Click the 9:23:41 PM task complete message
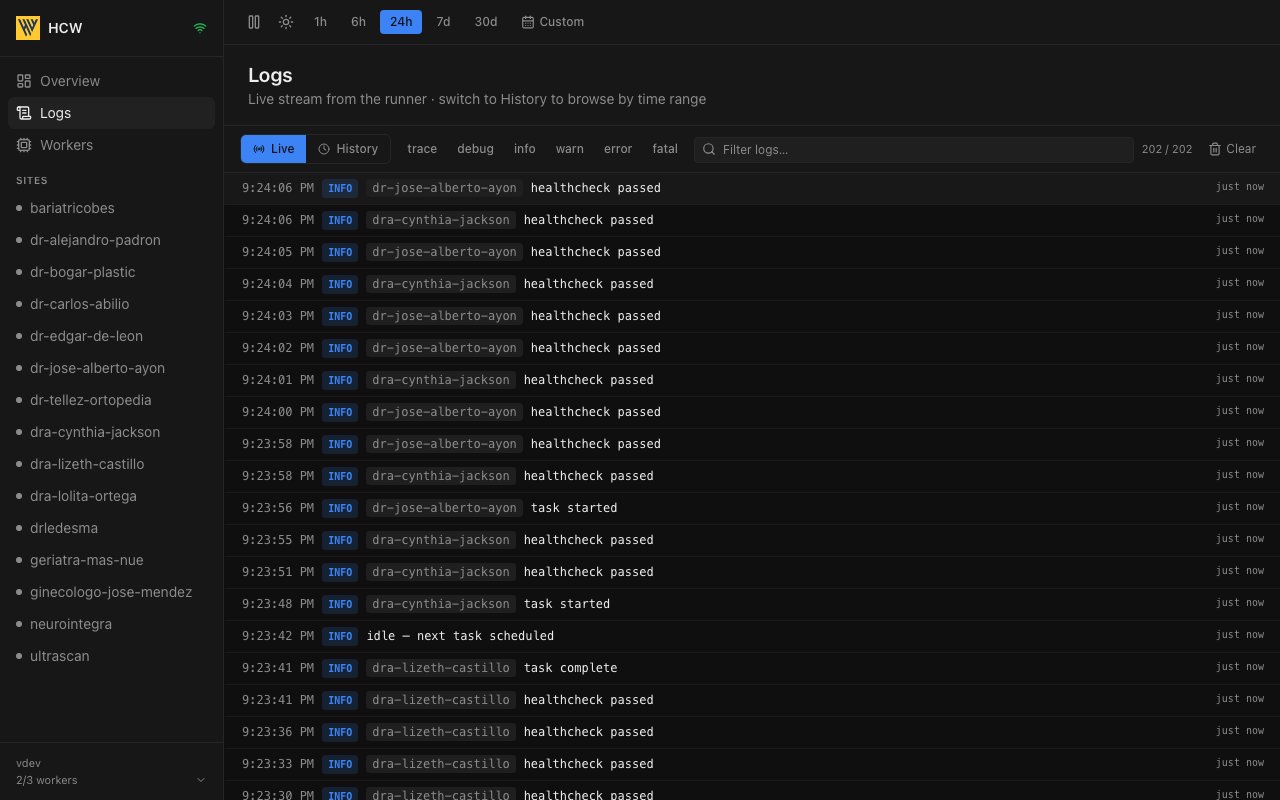 point(571,668)
